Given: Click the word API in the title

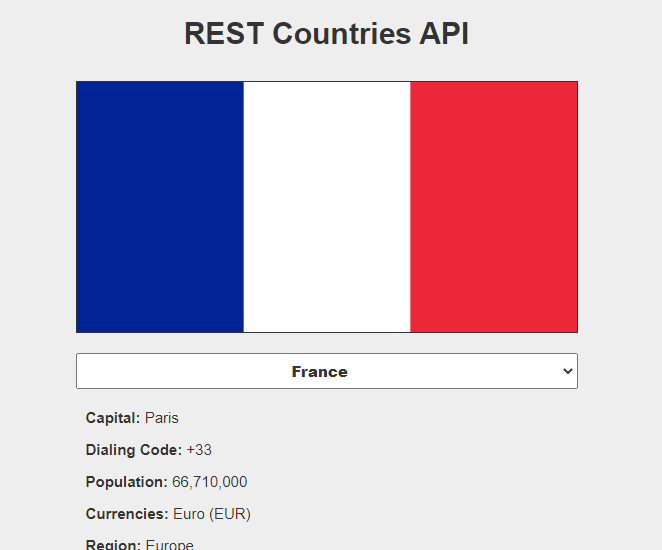Looking at the screenshot, I should 444,33.
